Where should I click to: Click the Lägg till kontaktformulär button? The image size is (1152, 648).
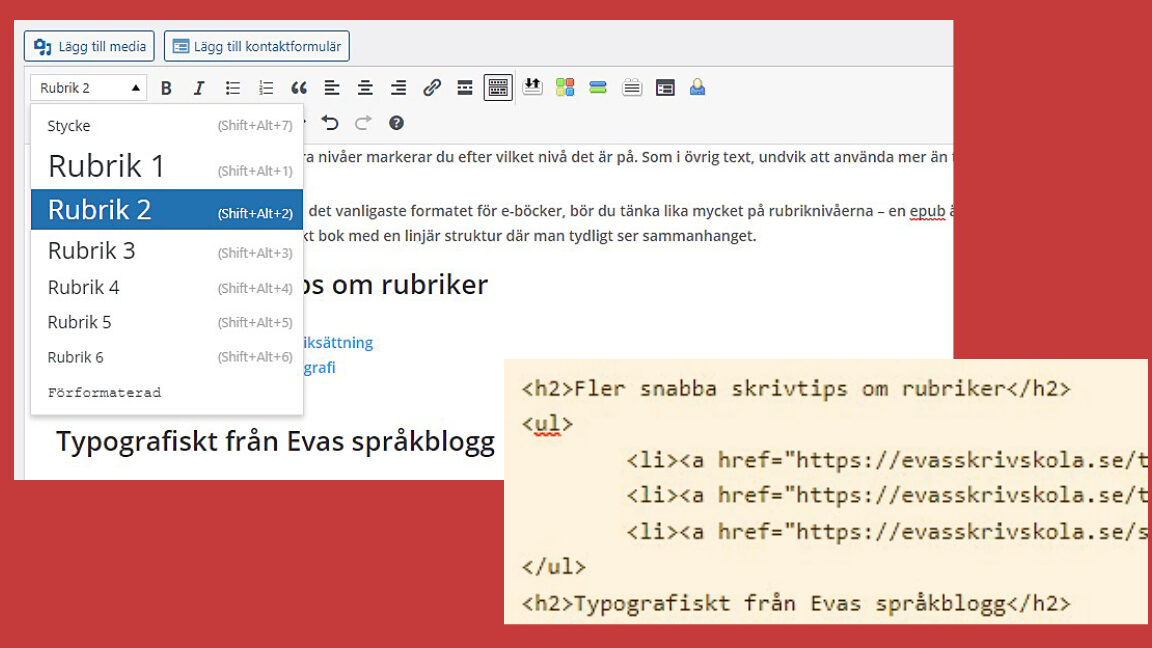(256, 46)
